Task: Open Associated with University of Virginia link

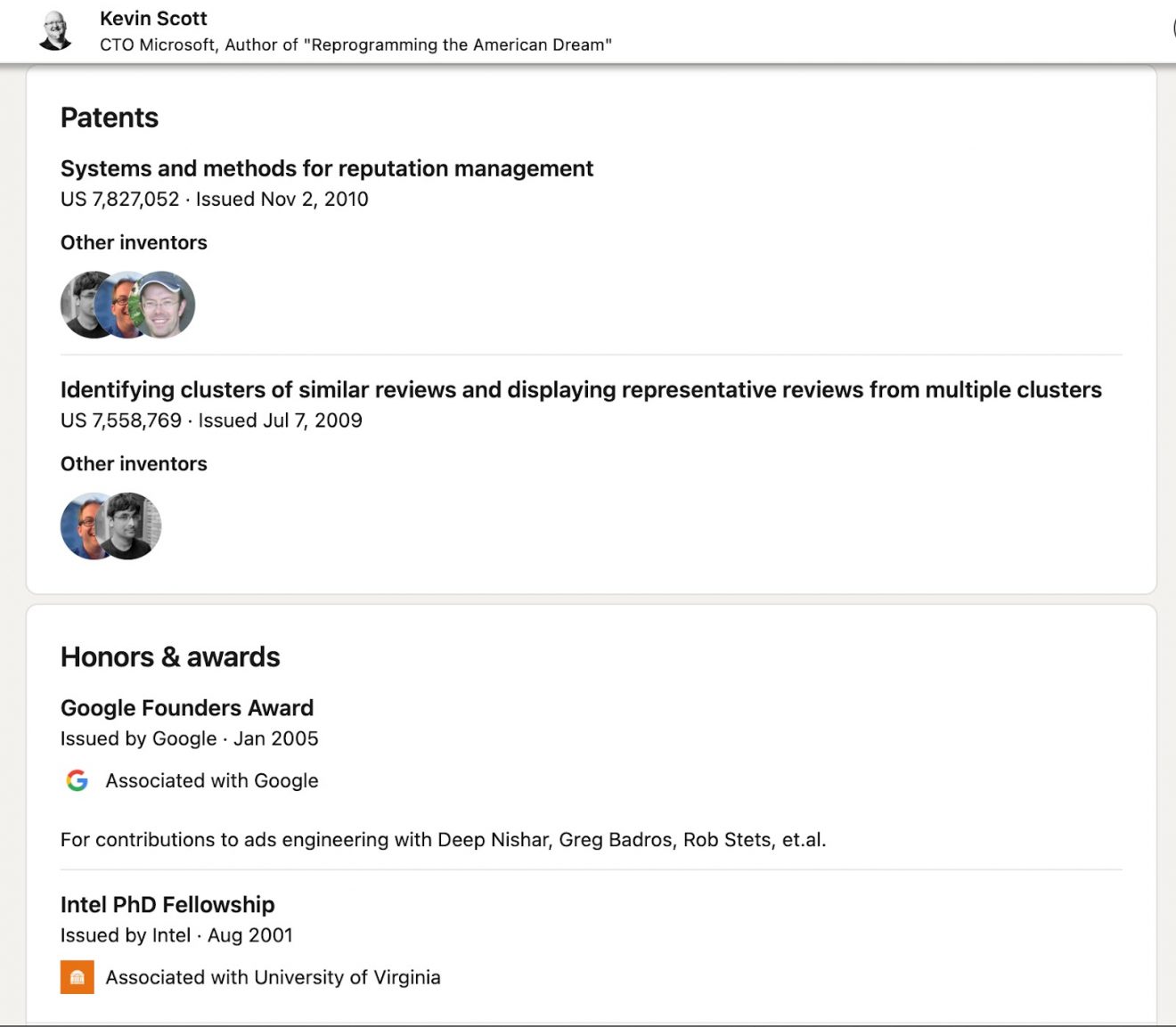Action: coord(273,977)
